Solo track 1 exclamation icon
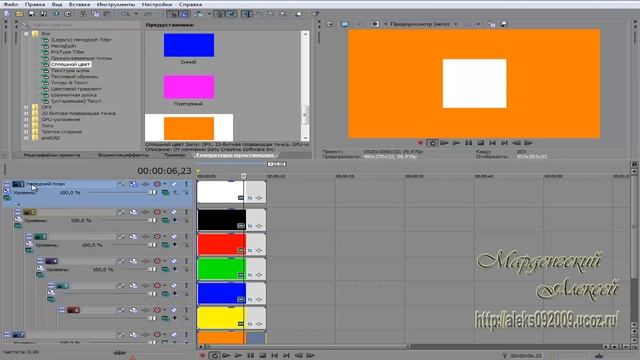 [x=186, y=184]
